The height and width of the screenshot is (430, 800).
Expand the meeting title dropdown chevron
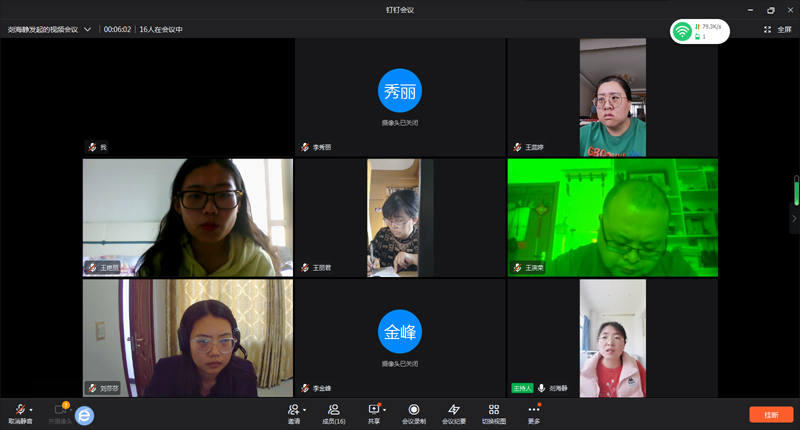[87, 30]
